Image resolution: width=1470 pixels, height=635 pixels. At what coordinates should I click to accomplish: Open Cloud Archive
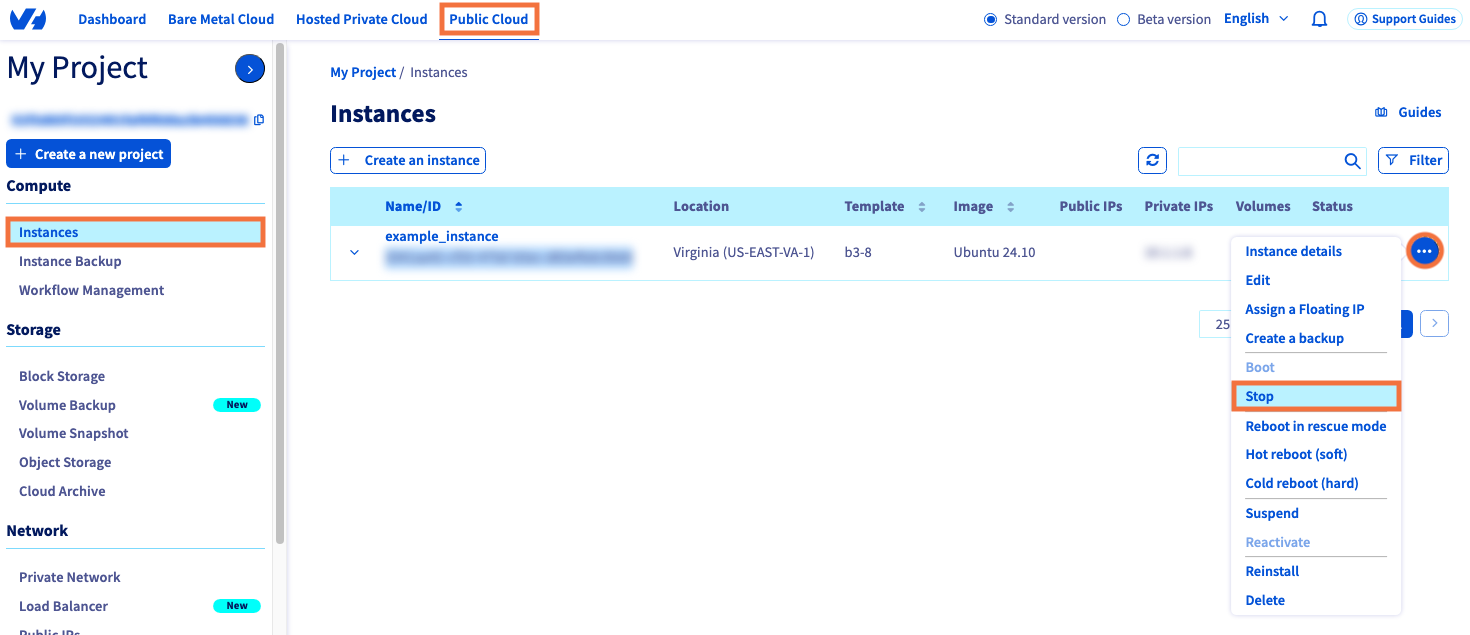62,491
